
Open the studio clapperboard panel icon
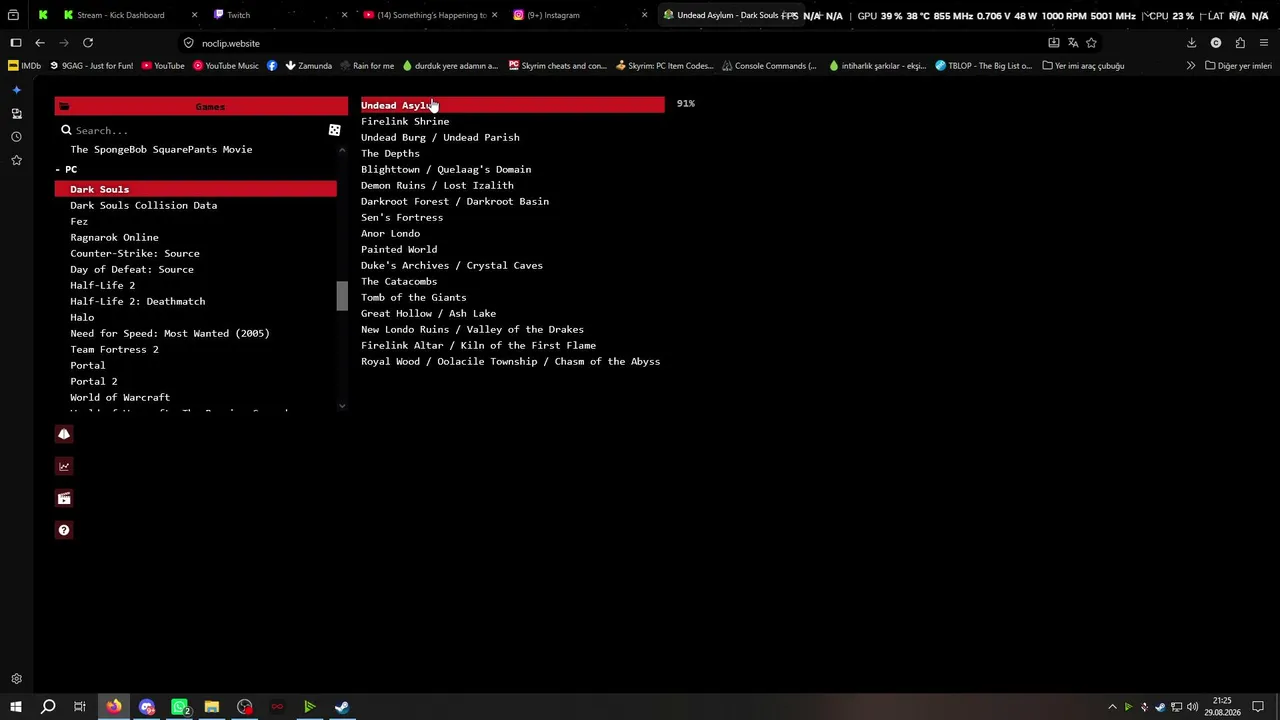coord(64,498)
